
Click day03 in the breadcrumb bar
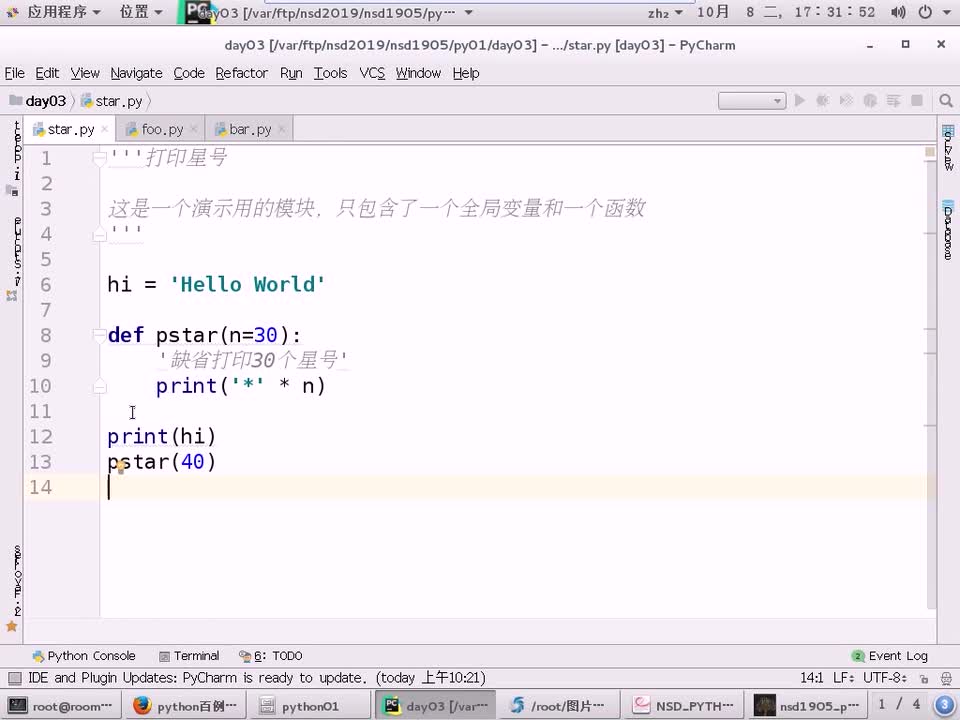pyautogui.click(x=38, y=101)
